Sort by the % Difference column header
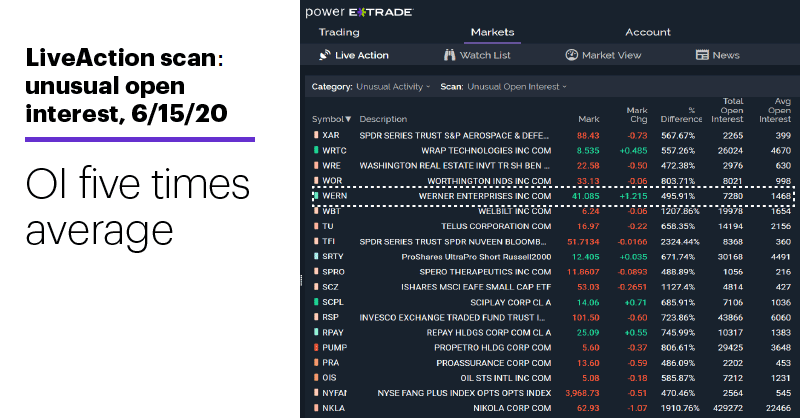This screenshot has height=418, width=800. 681,114
